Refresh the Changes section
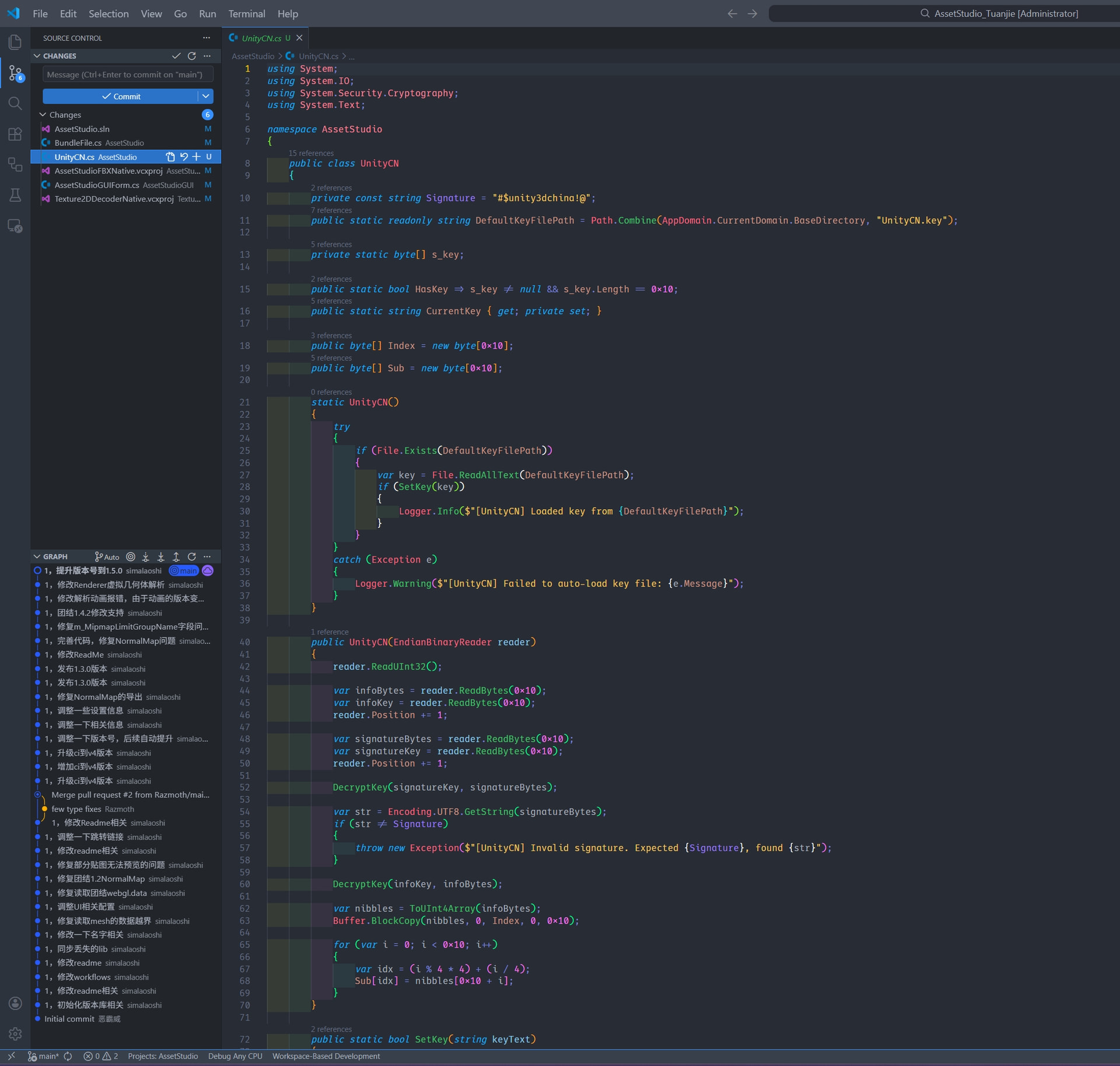The height and width of the screenshot is (1066, 1120). (x=192, y=56)
